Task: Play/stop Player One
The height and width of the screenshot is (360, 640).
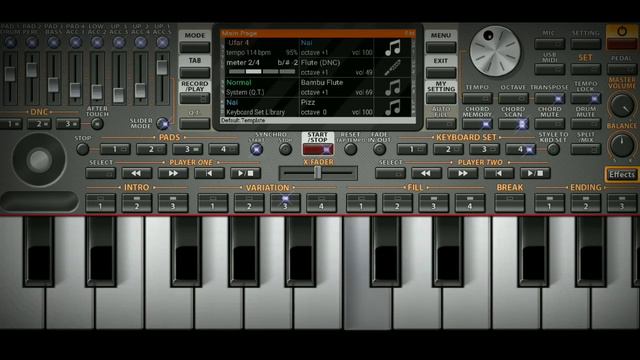Action: tap(245, 173)
